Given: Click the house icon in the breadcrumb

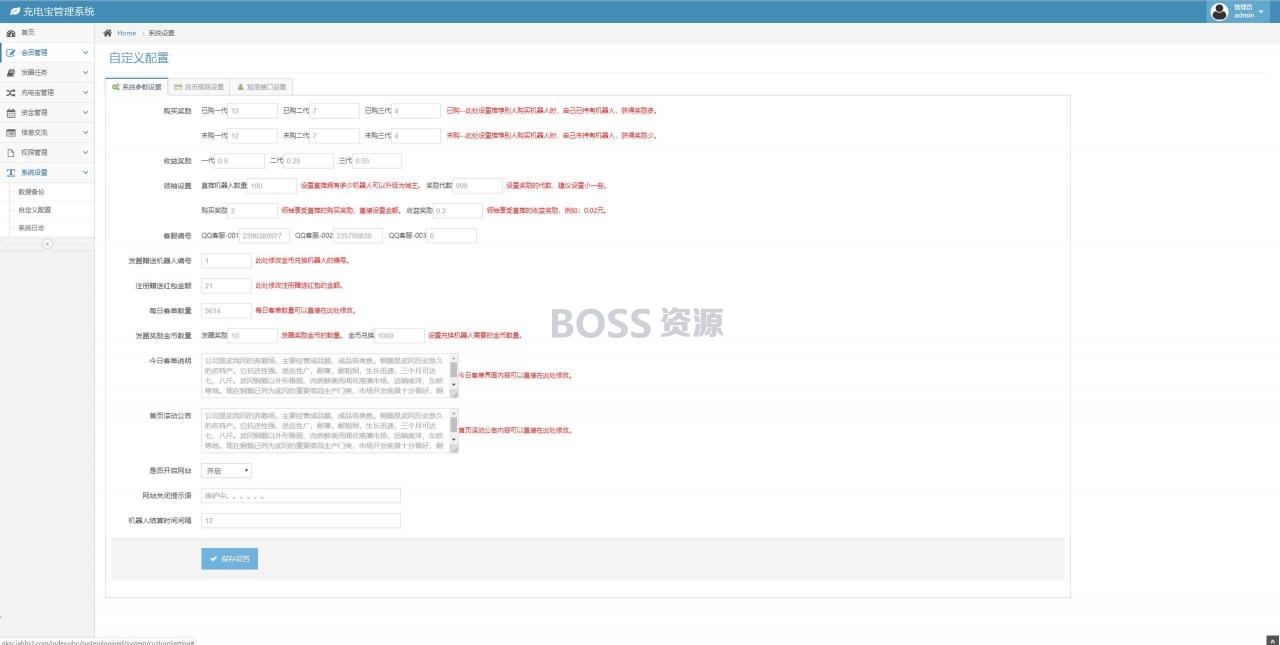Looking at the screenshot, I should click(108, 33).
